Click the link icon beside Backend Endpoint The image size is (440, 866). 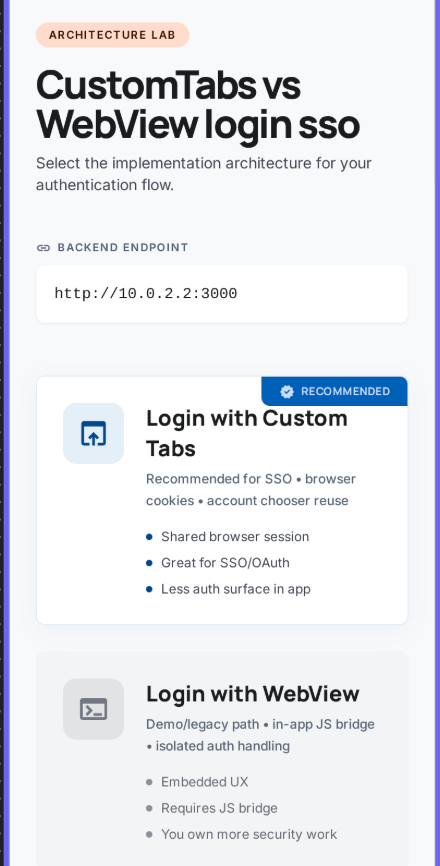coord(43,247)
